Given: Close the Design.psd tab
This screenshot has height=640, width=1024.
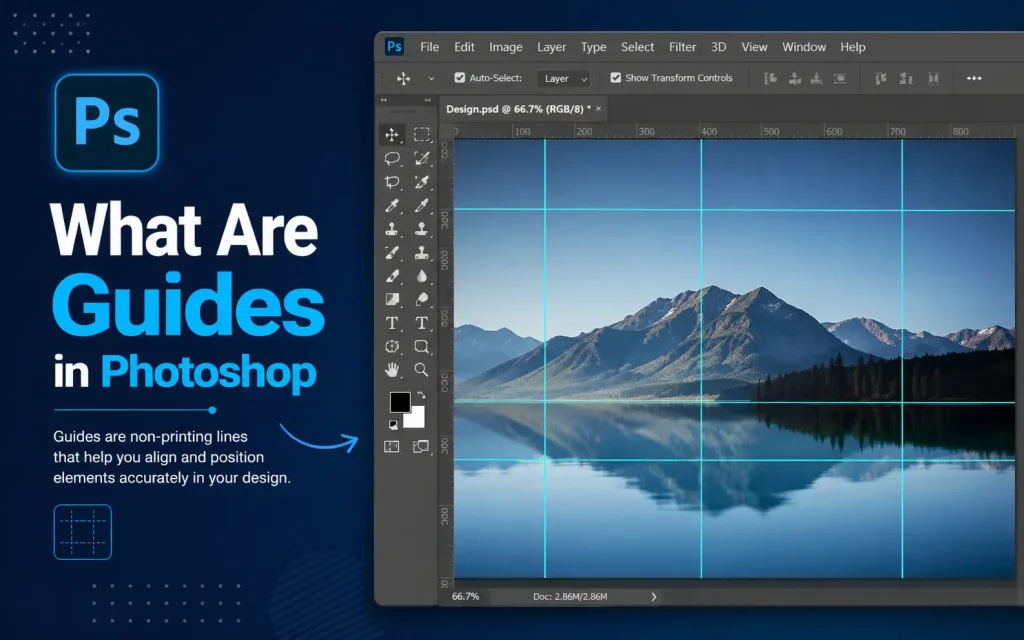Looking at the screenshot, I should coord(598,108).
